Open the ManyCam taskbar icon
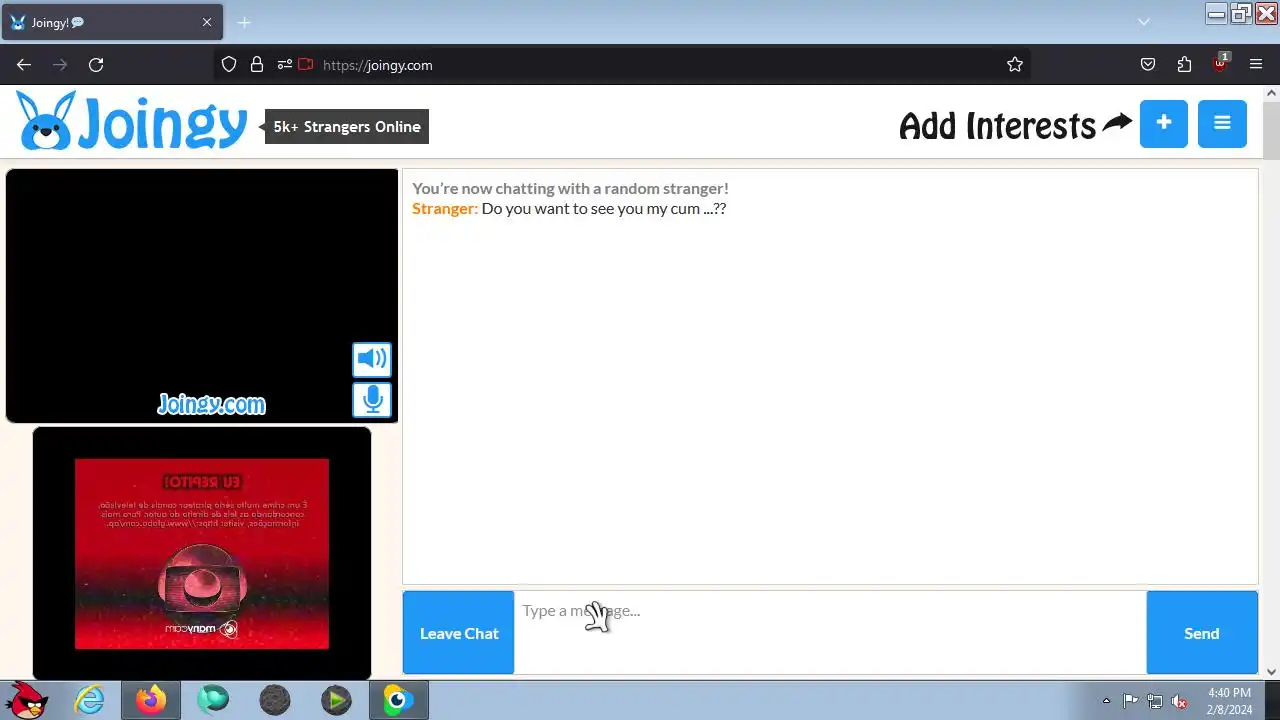This screenshot has width=1280, height=720. [x=398, y=701]
